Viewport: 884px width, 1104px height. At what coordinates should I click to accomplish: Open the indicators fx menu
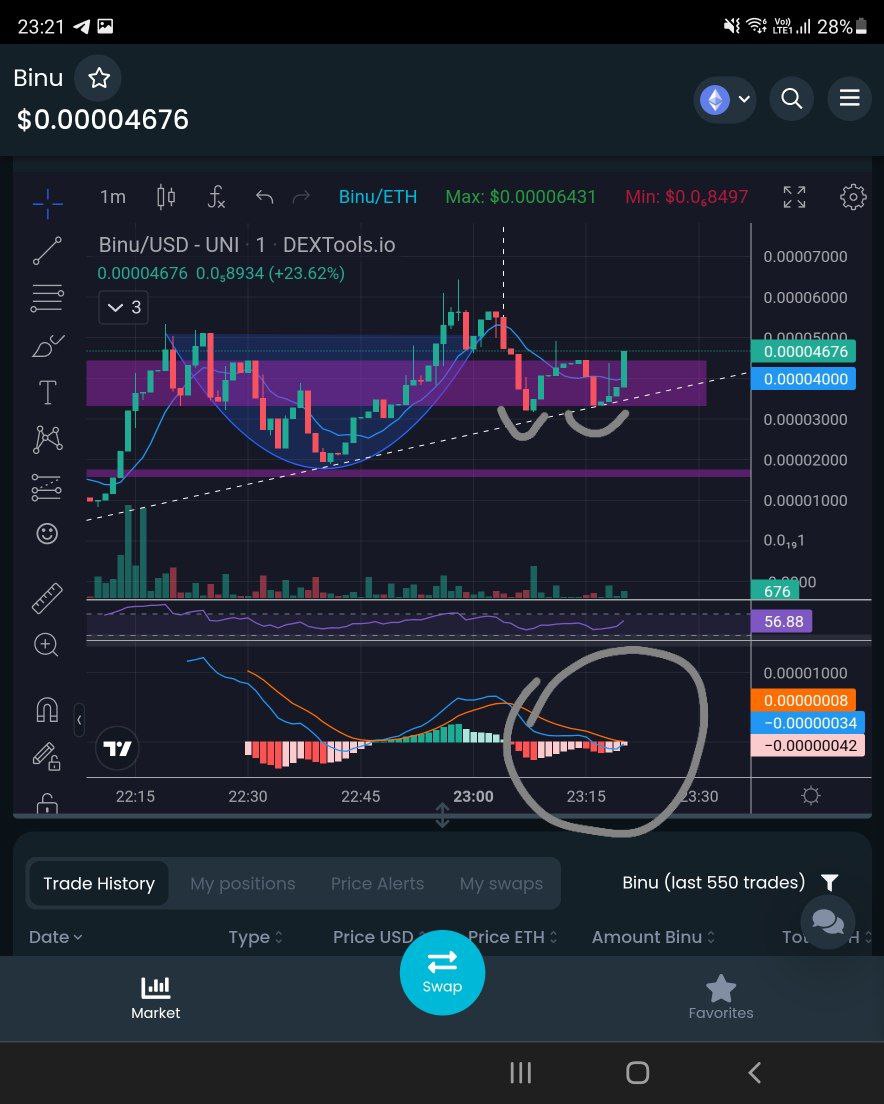click(x=216, y=196)
